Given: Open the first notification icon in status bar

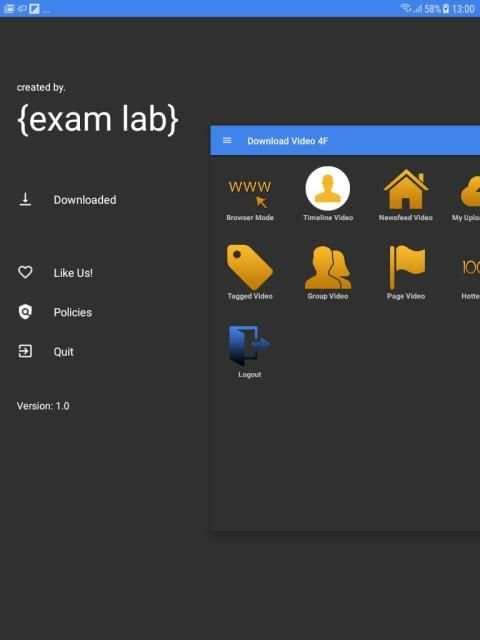Looking at the screenshot, I should 9,9.
